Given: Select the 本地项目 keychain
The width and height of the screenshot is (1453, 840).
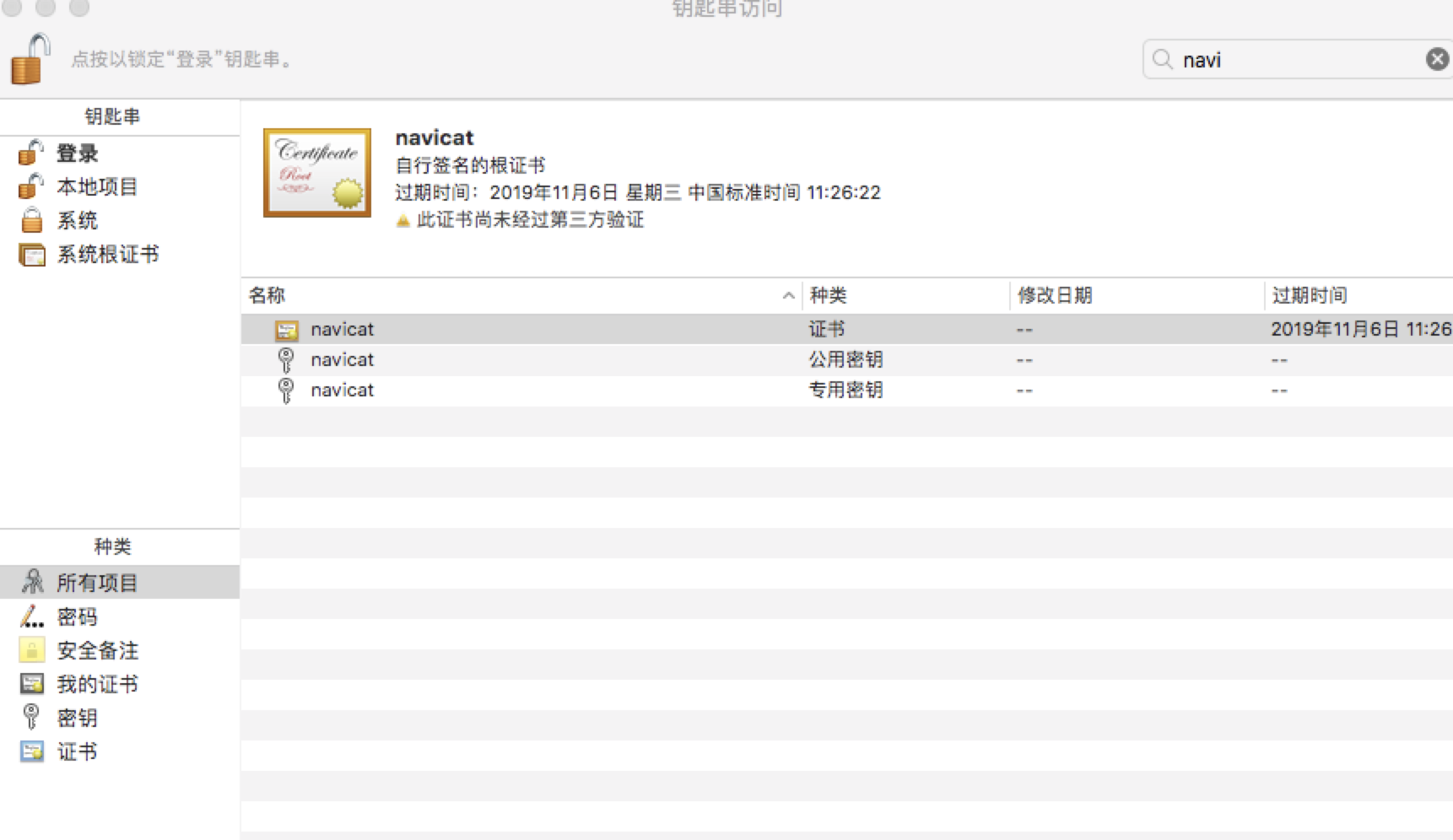Looking at the screenshot, I should (120, 186).
